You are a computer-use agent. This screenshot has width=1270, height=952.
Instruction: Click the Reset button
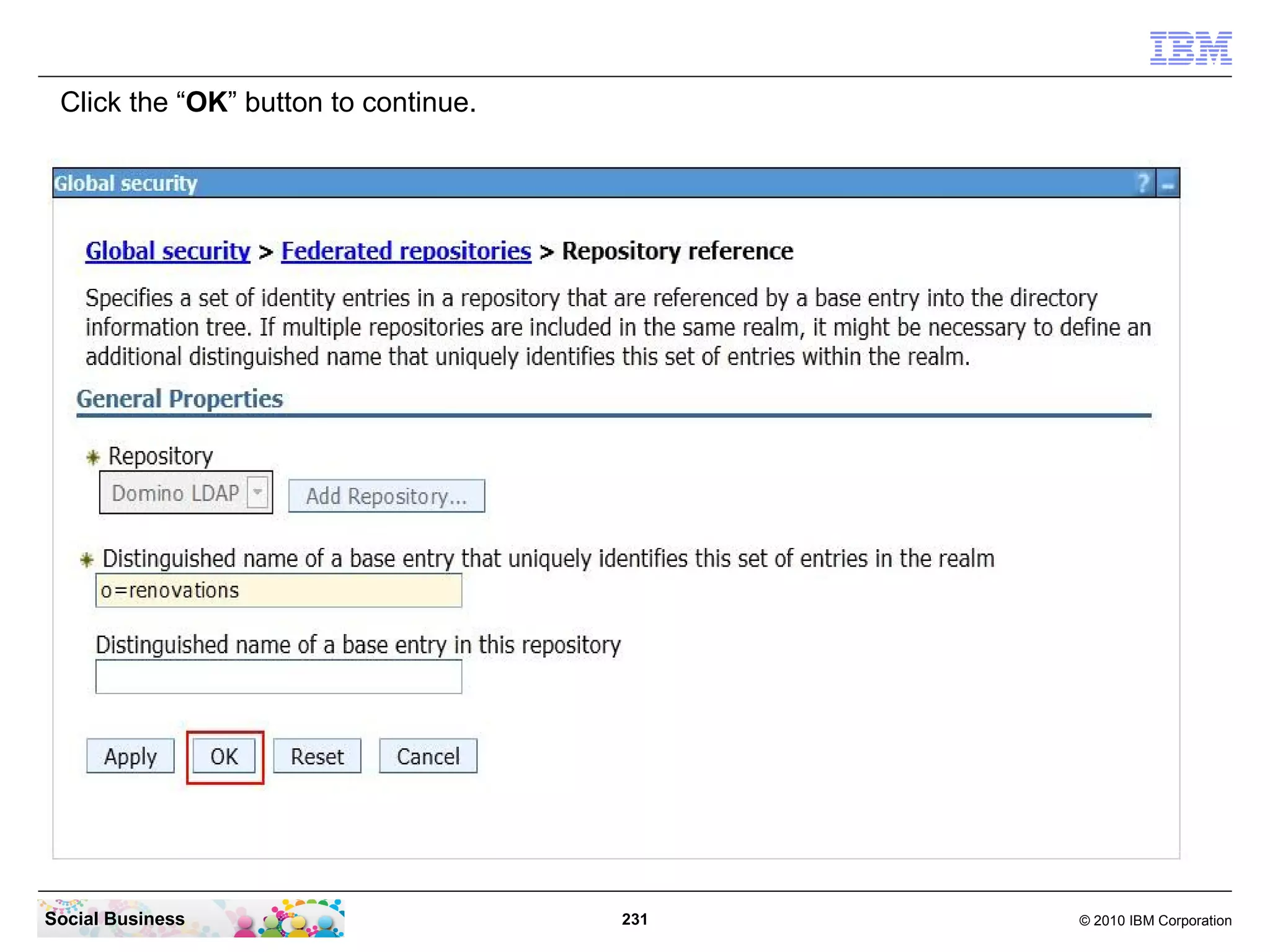pyautogui.click(x=317, y=756)
